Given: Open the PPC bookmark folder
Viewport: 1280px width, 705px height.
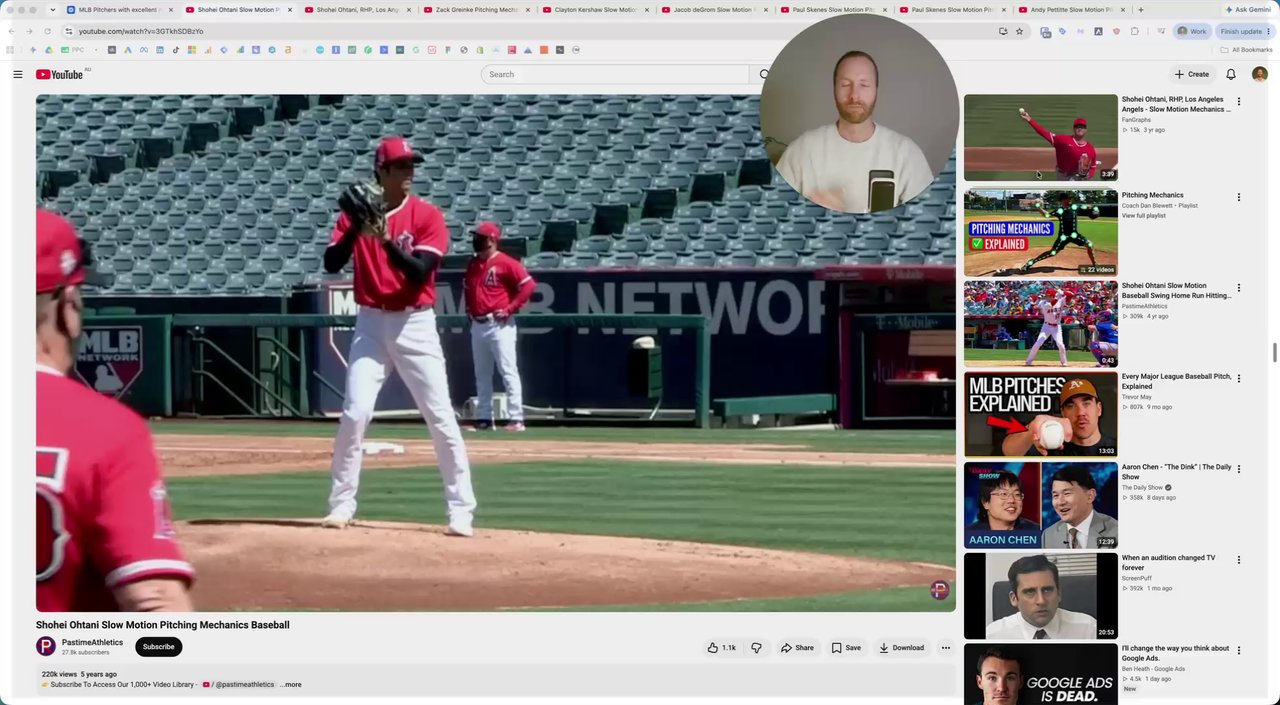Looking at the screenshot, I should [x=71, y=50].
